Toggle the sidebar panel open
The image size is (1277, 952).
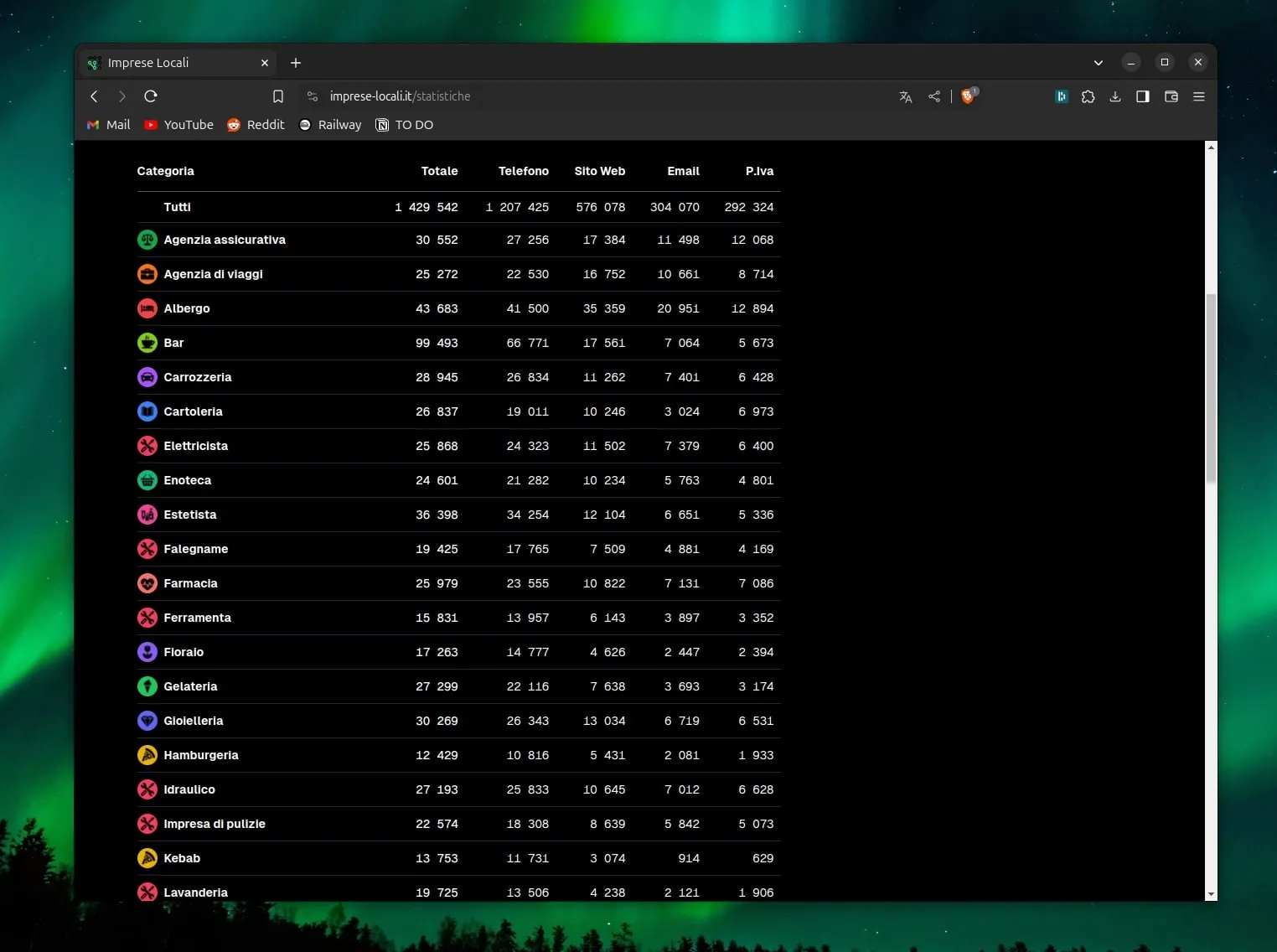(x=1142, y=96)
